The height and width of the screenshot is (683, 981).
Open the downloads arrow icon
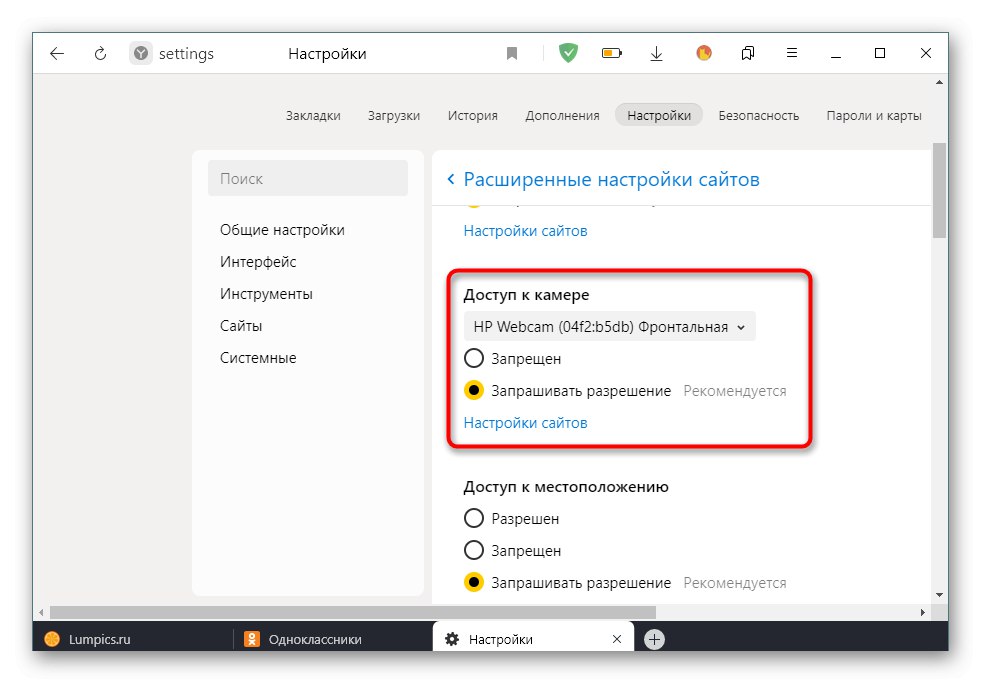(656, 54)
